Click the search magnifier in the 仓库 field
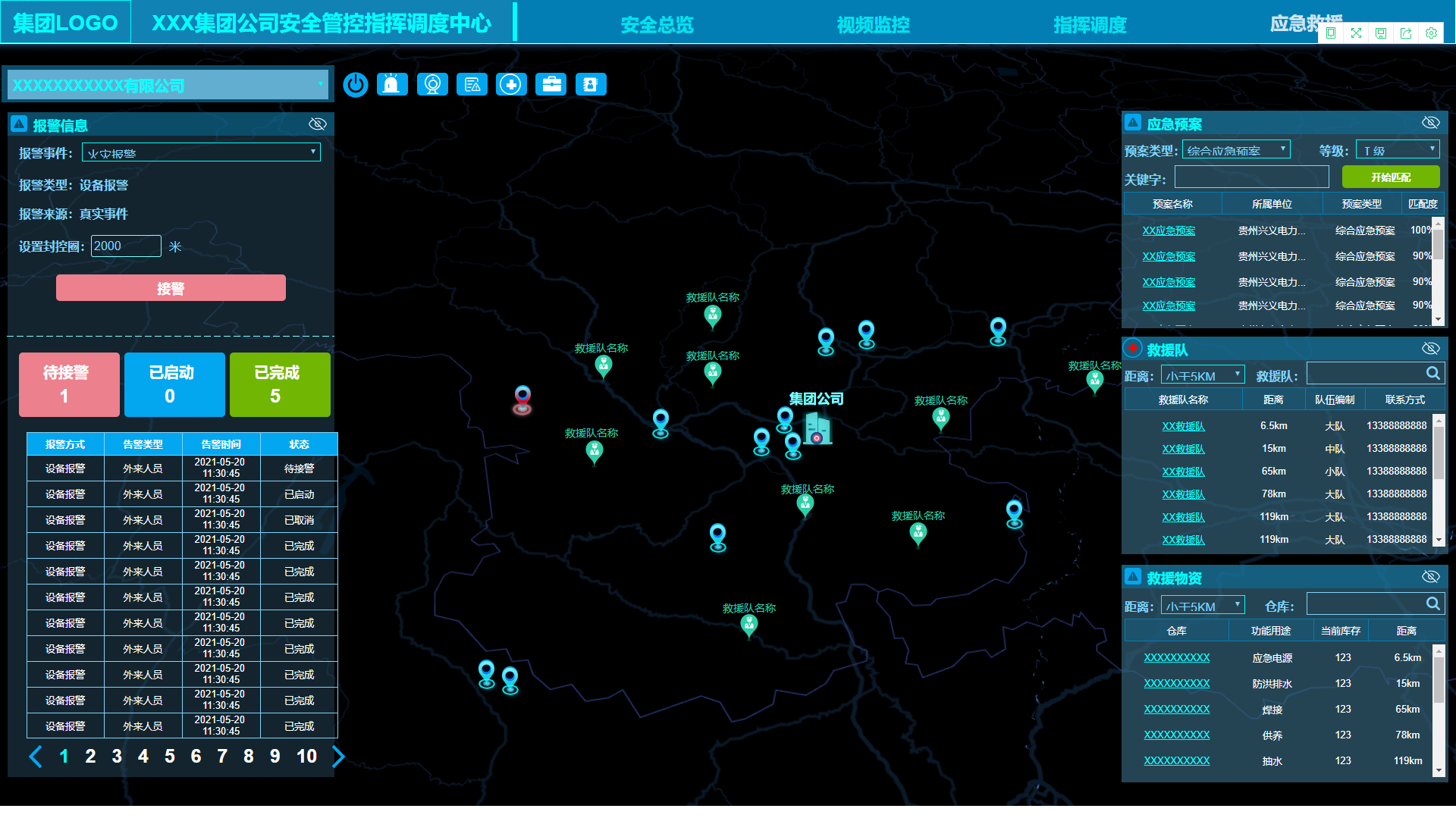 pos(1432,603)
